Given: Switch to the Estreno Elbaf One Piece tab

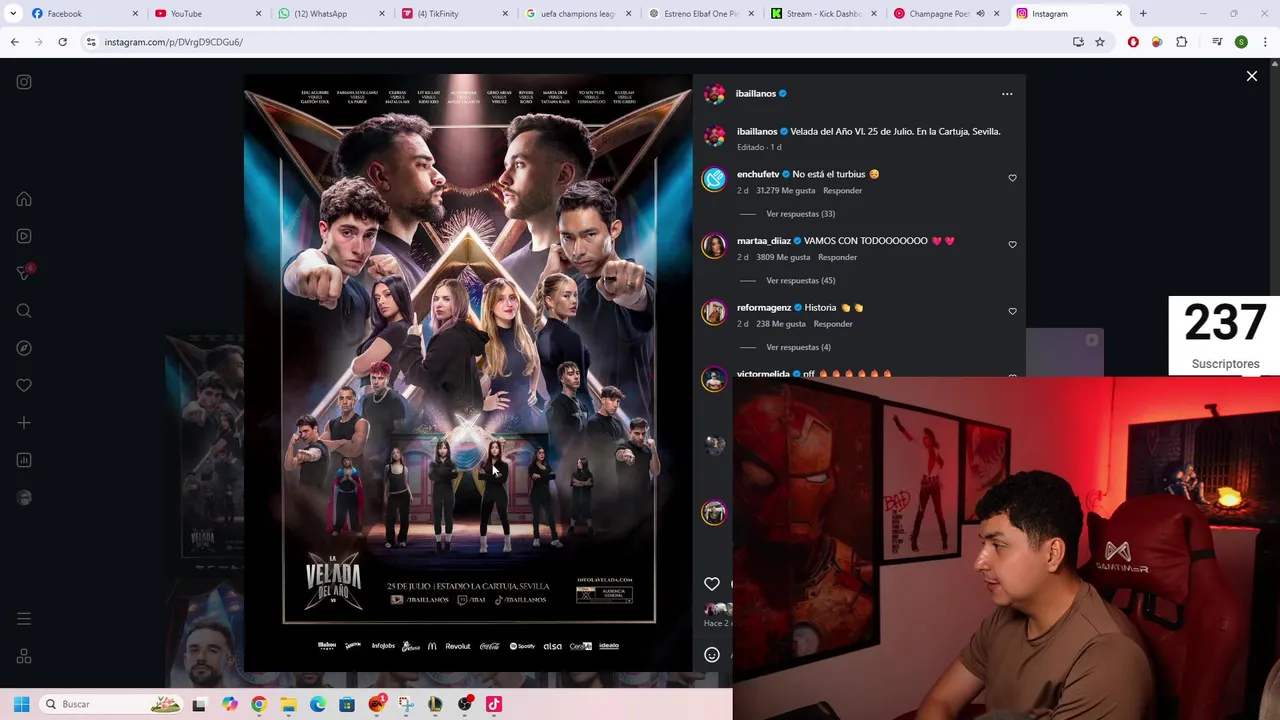Looking at the screenshot, I should [700, 14].
